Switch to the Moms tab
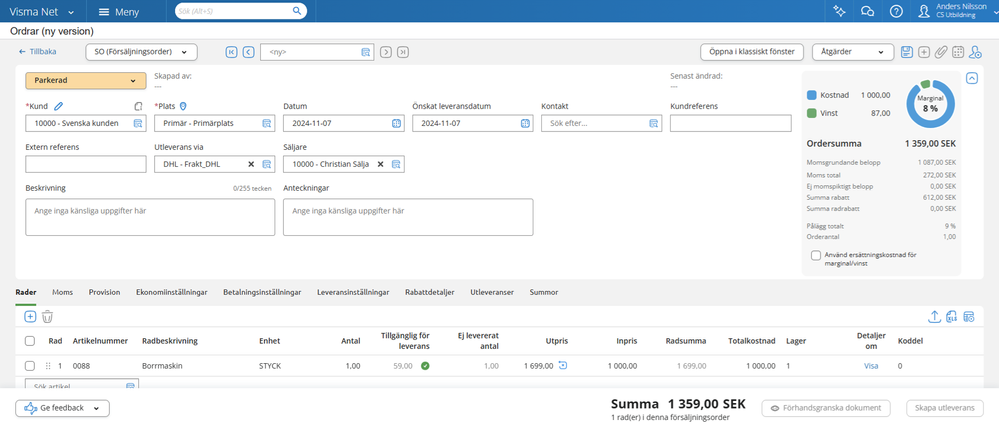Viewport: 999px width, 427px height. (62, 292)
